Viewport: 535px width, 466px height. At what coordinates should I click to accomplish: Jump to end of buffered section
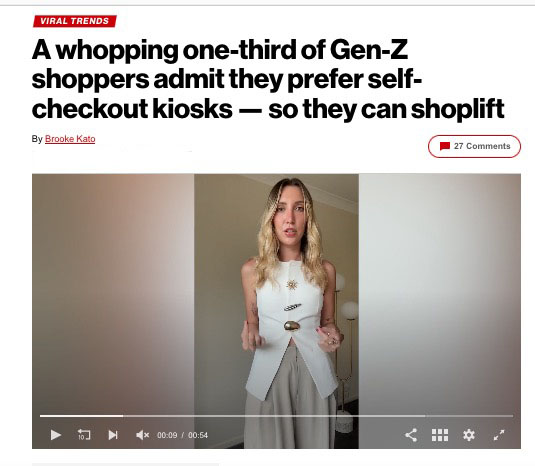425,416
